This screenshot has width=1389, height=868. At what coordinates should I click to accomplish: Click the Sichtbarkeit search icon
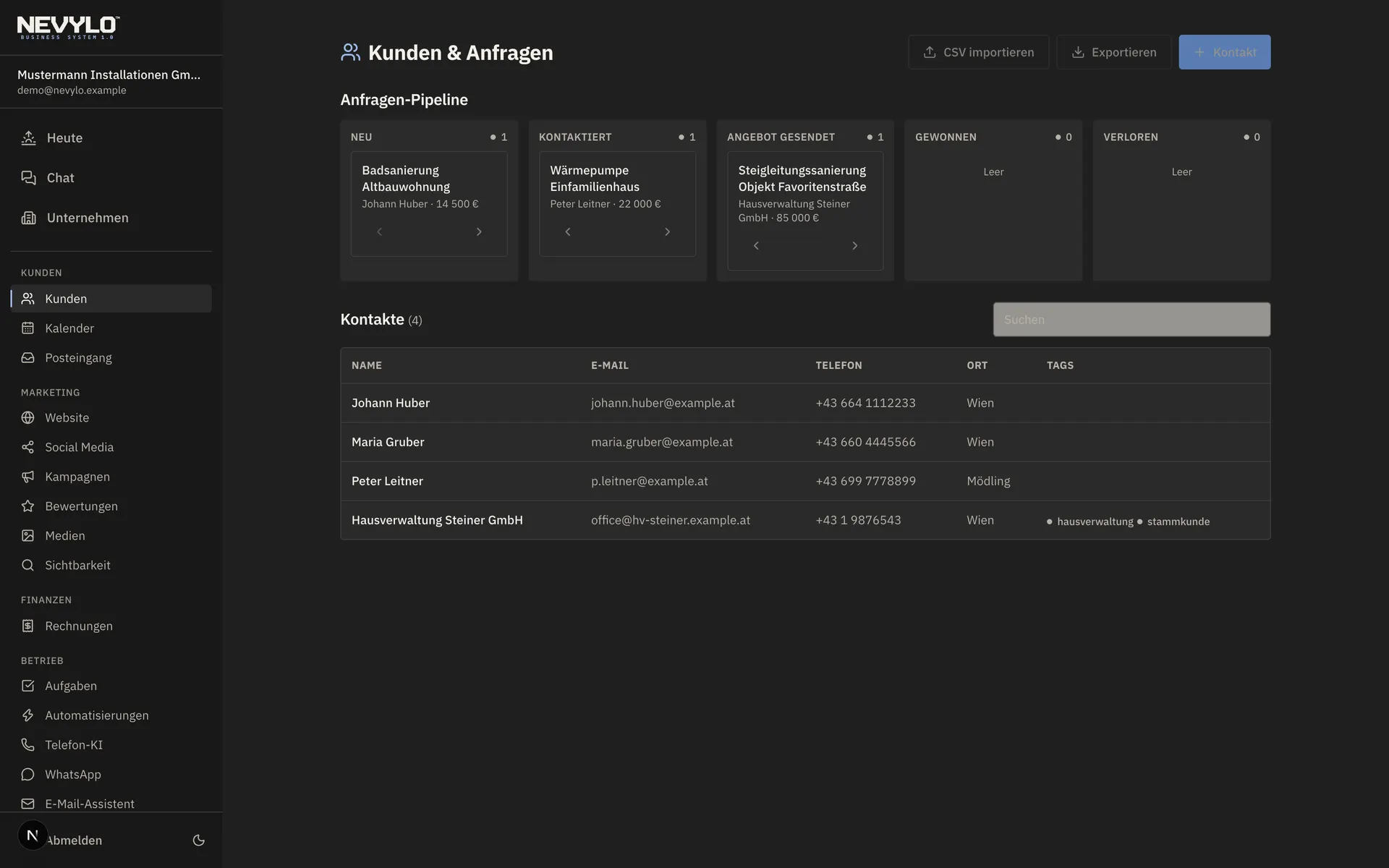pyautogui.click(x=27, y=565)
